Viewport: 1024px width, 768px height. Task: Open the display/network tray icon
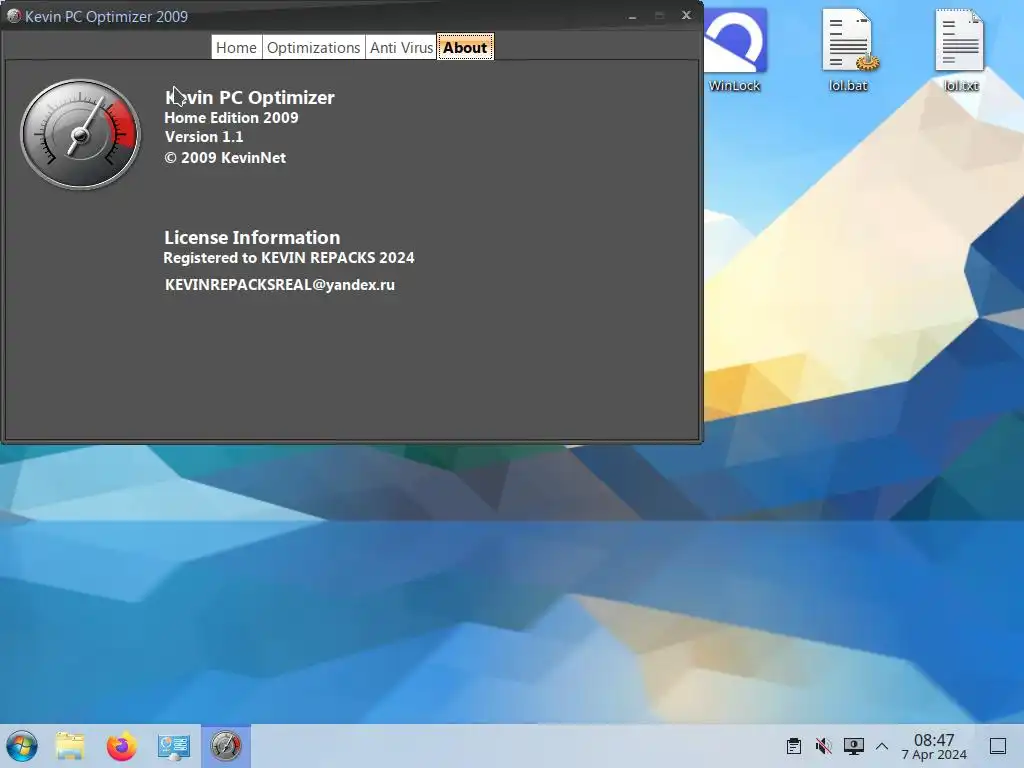point(854,746)
